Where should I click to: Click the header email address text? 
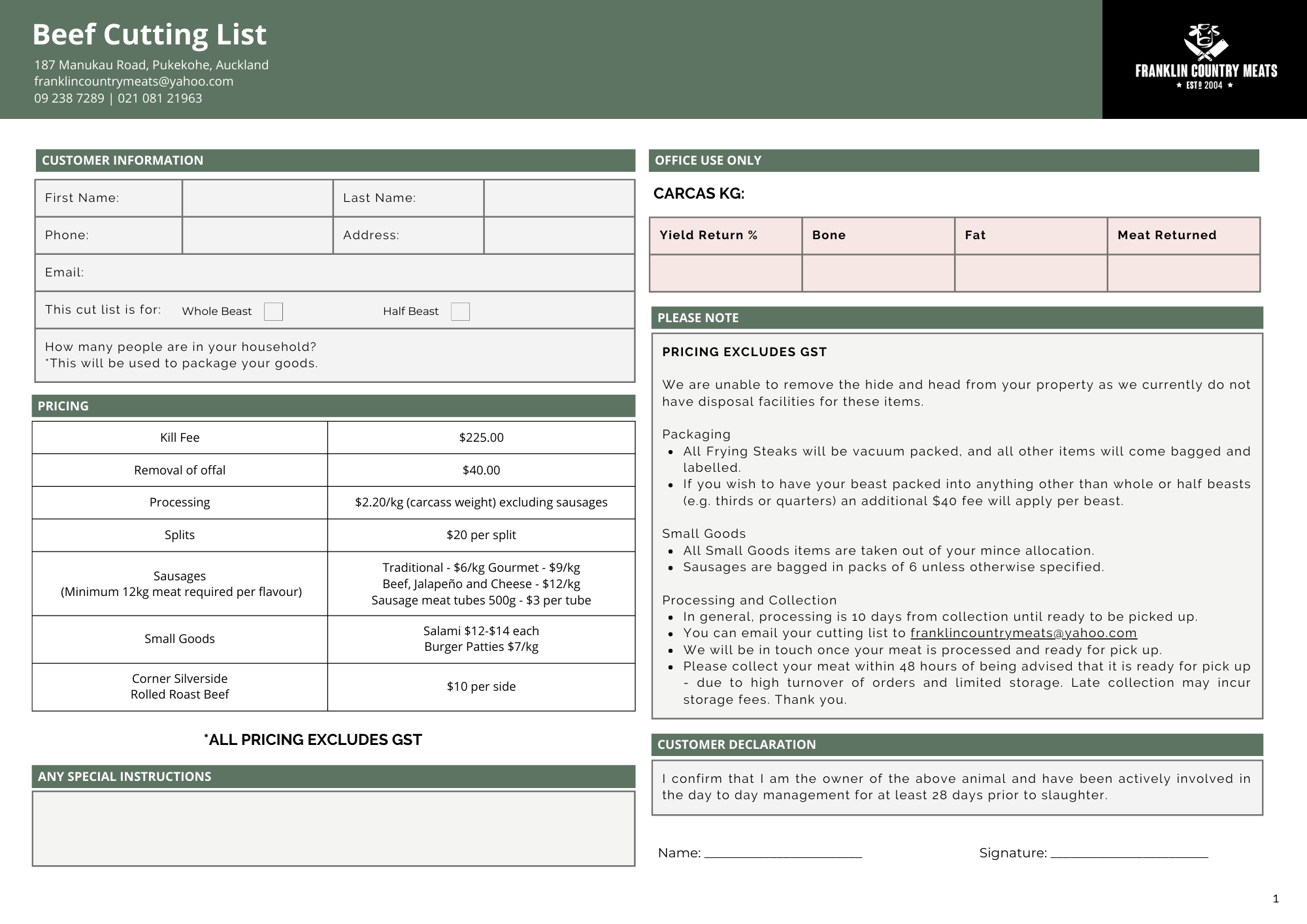pyautogui.click(x=134, y=81)
